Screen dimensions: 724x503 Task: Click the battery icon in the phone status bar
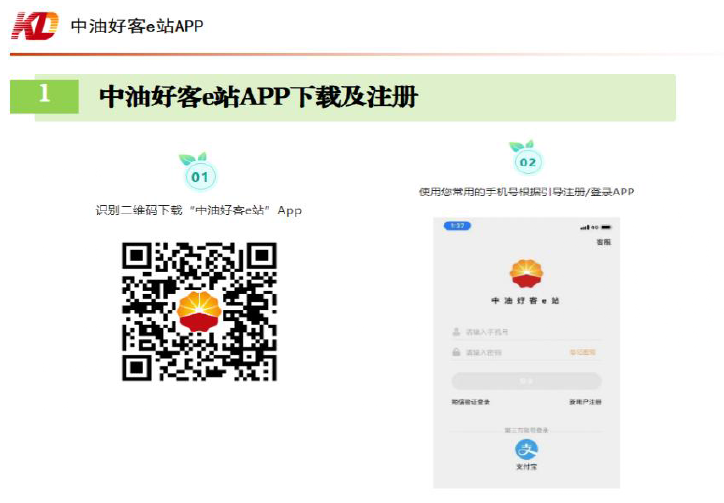(605, 227)
